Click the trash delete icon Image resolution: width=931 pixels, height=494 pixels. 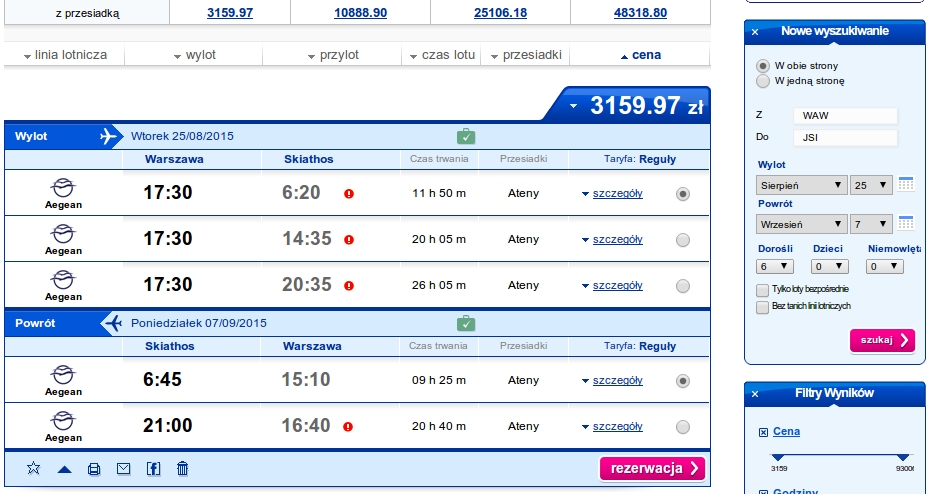click(x=182, y=468)
